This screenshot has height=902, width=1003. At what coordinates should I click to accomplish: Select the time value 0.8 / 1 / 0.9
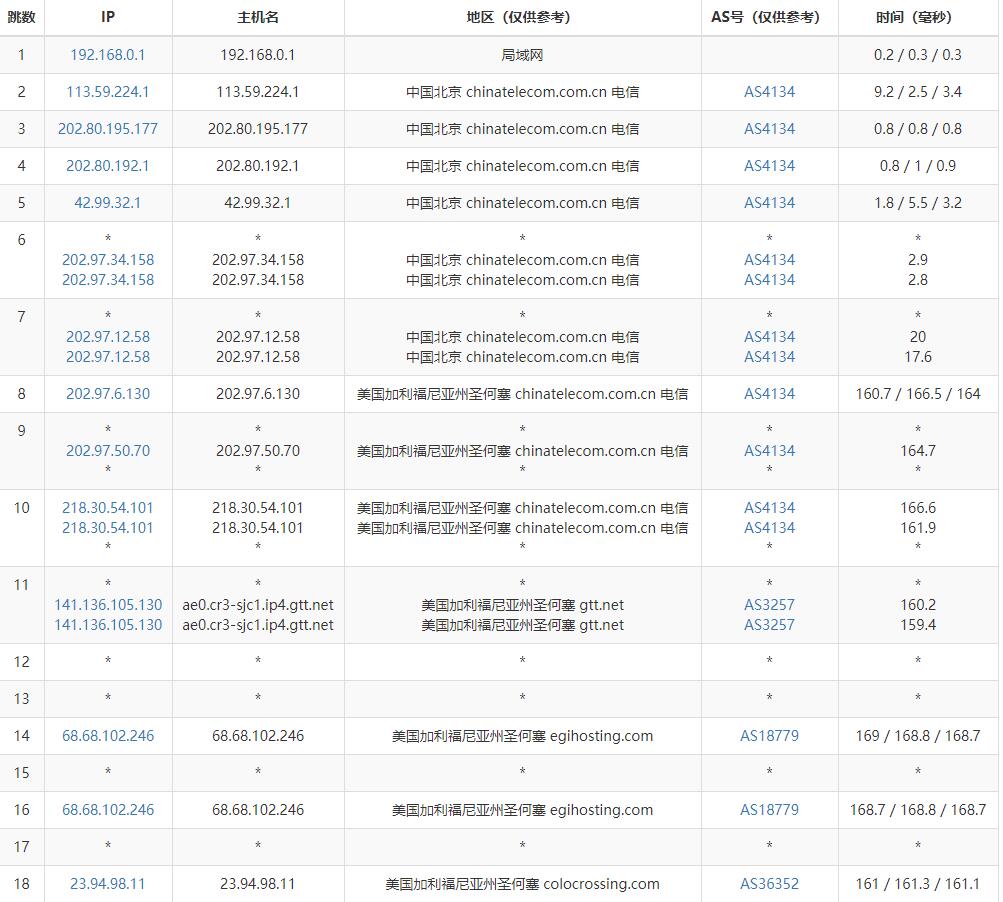(x=918, y=166)
